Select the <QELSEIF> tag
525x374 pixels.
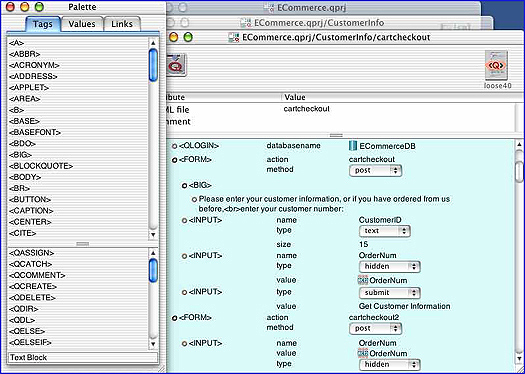[x=30, y=342]
